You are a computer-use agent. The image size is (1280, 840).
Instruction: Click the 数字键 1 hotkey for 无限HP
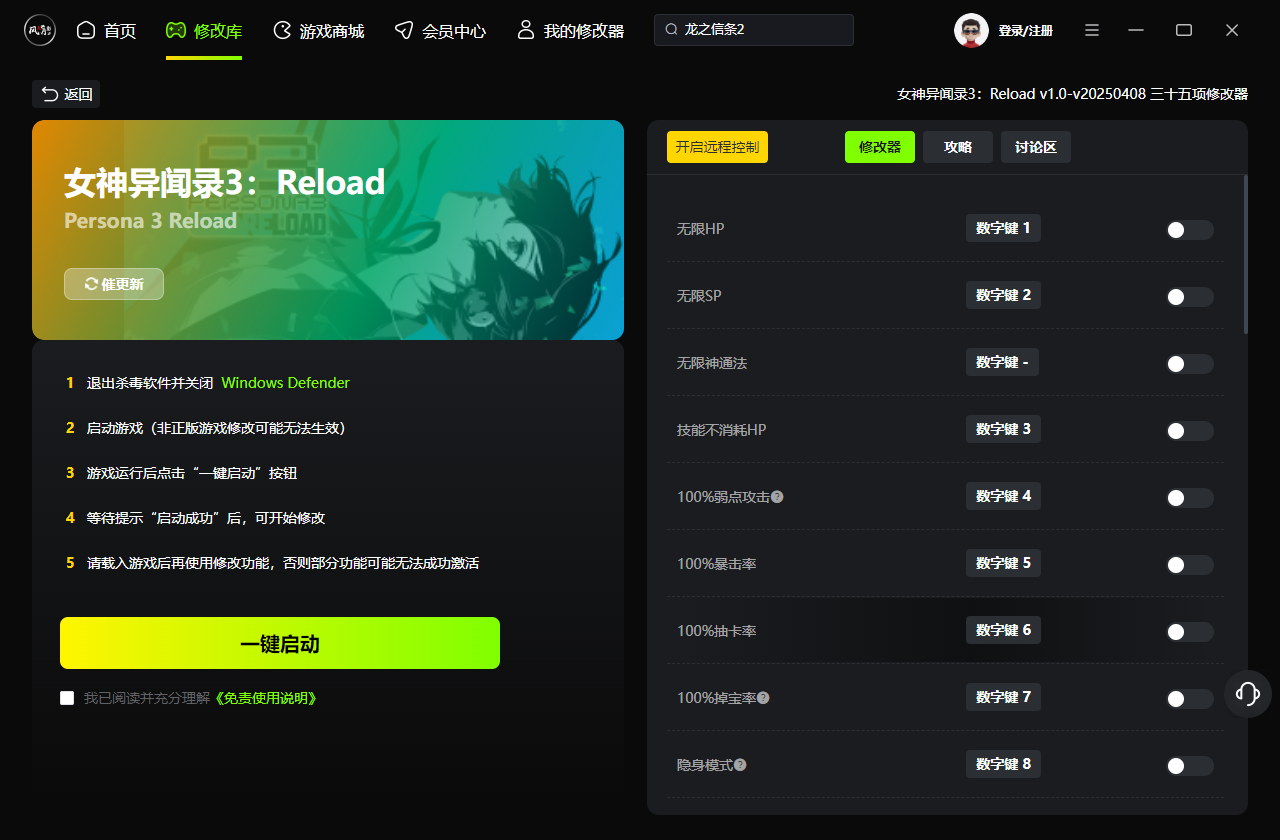click(1003, 228)
